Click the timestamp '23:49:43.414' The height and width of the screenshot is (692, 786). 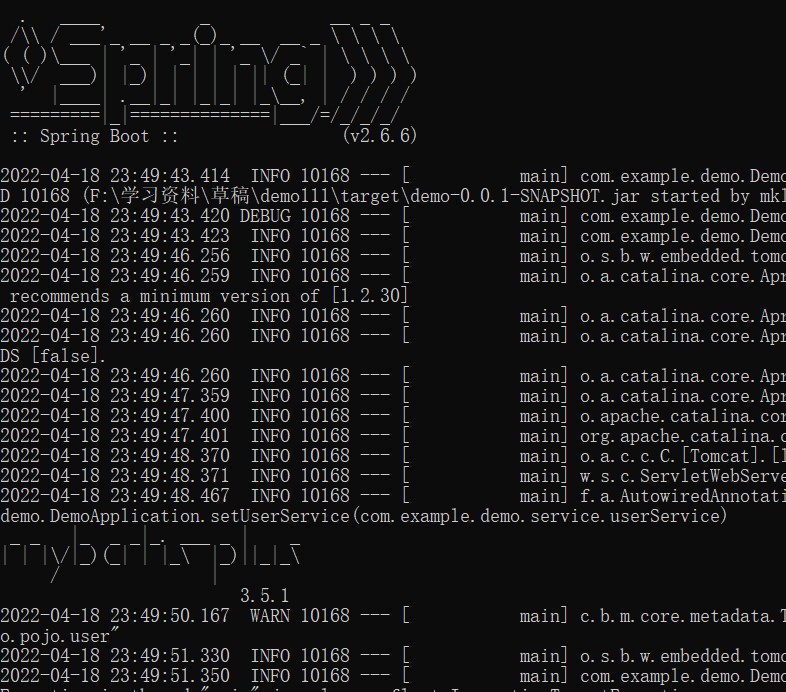pos(170,176)
